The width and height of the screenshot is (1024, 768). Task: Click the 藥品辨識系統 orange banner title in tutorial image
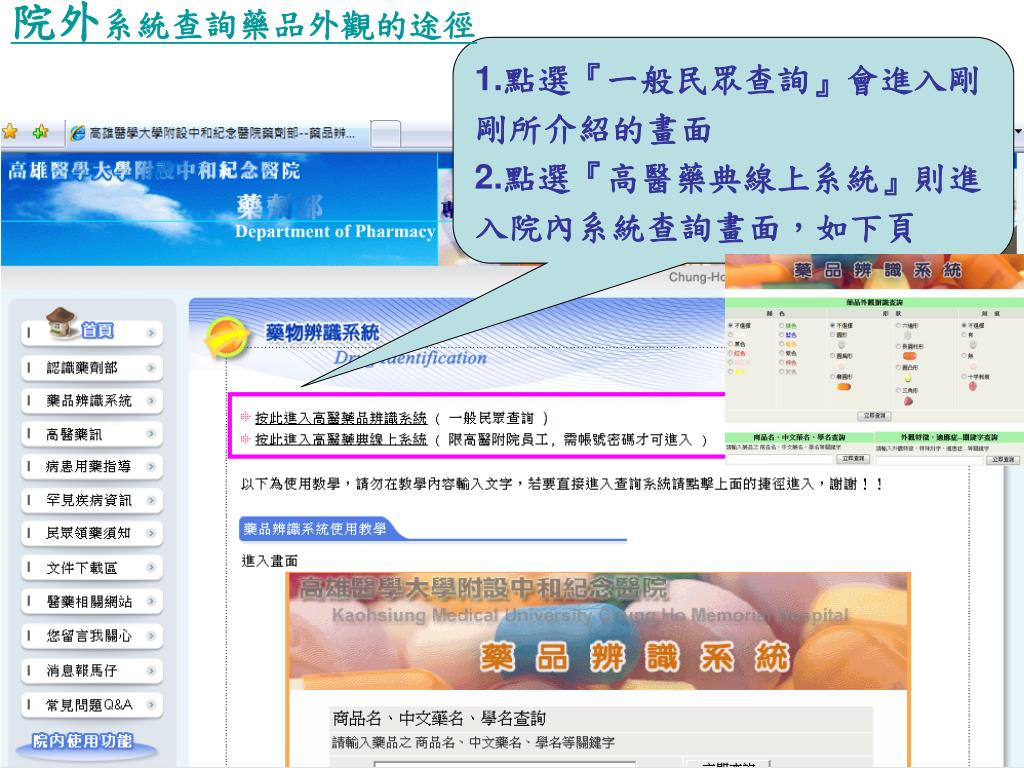pos(634,656)
